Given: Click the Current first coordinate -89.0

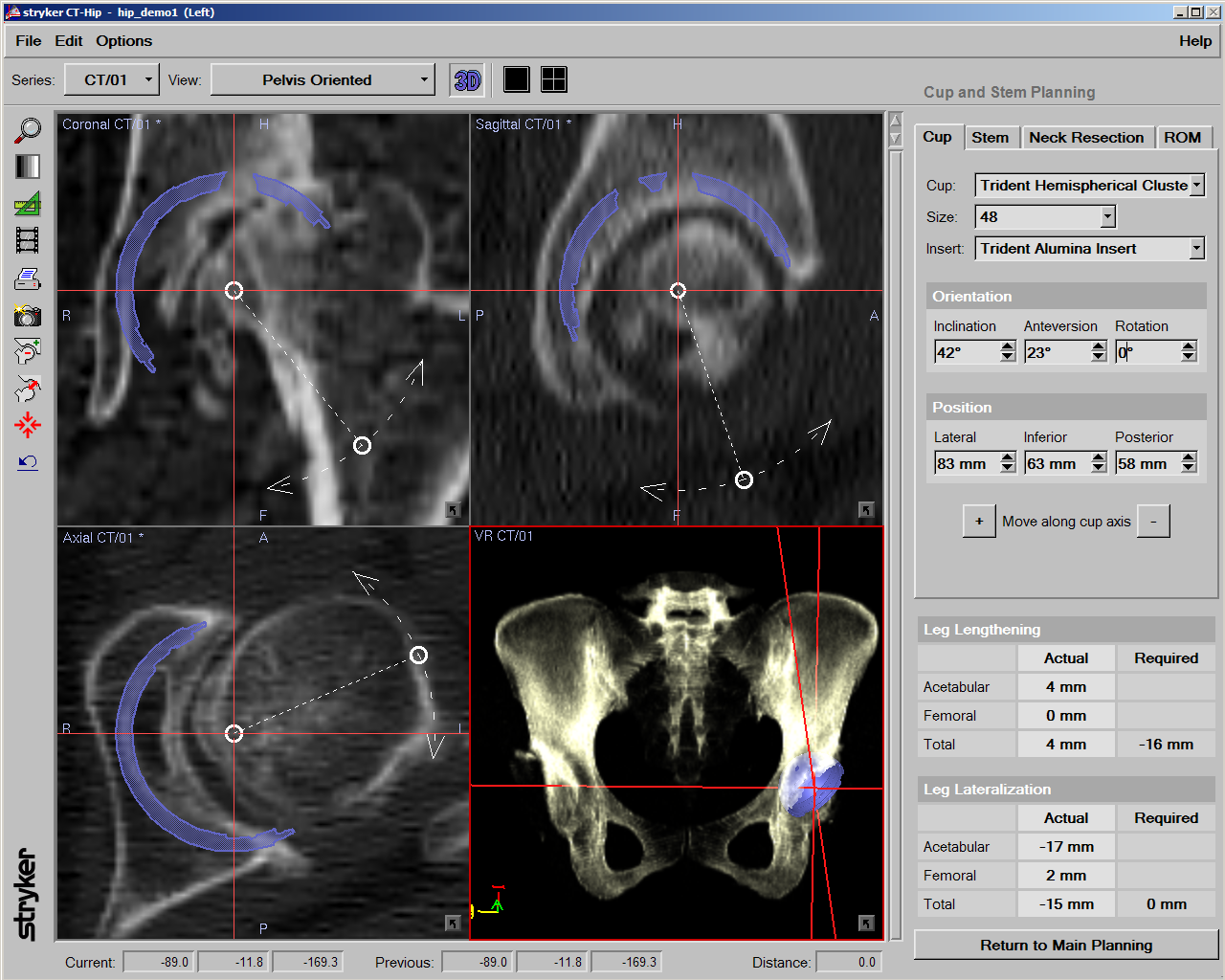Looking at the screenshot, I should [161, 962].
